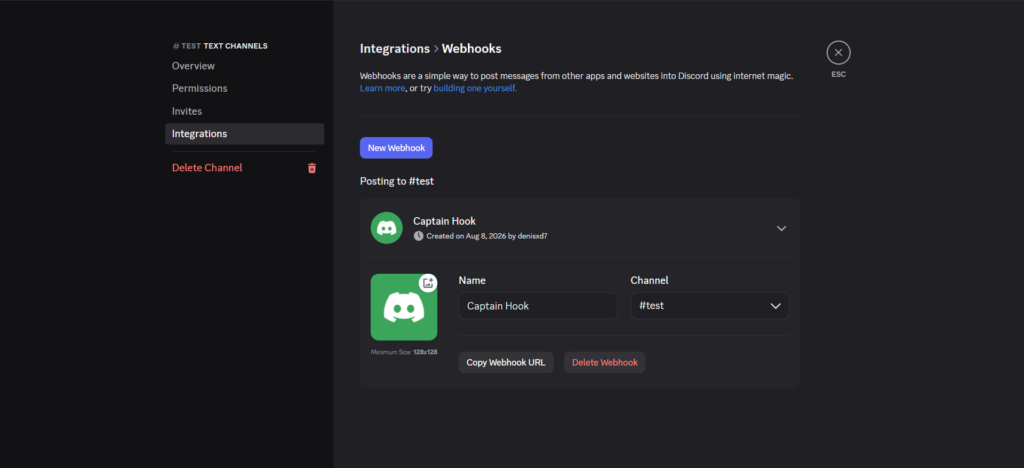Image resolution: width=1024 pixels, height=468 pixels.
Task: Click the Webhooks breadcrumb heading
Action: pyautogui.click(x=472, y=48)
